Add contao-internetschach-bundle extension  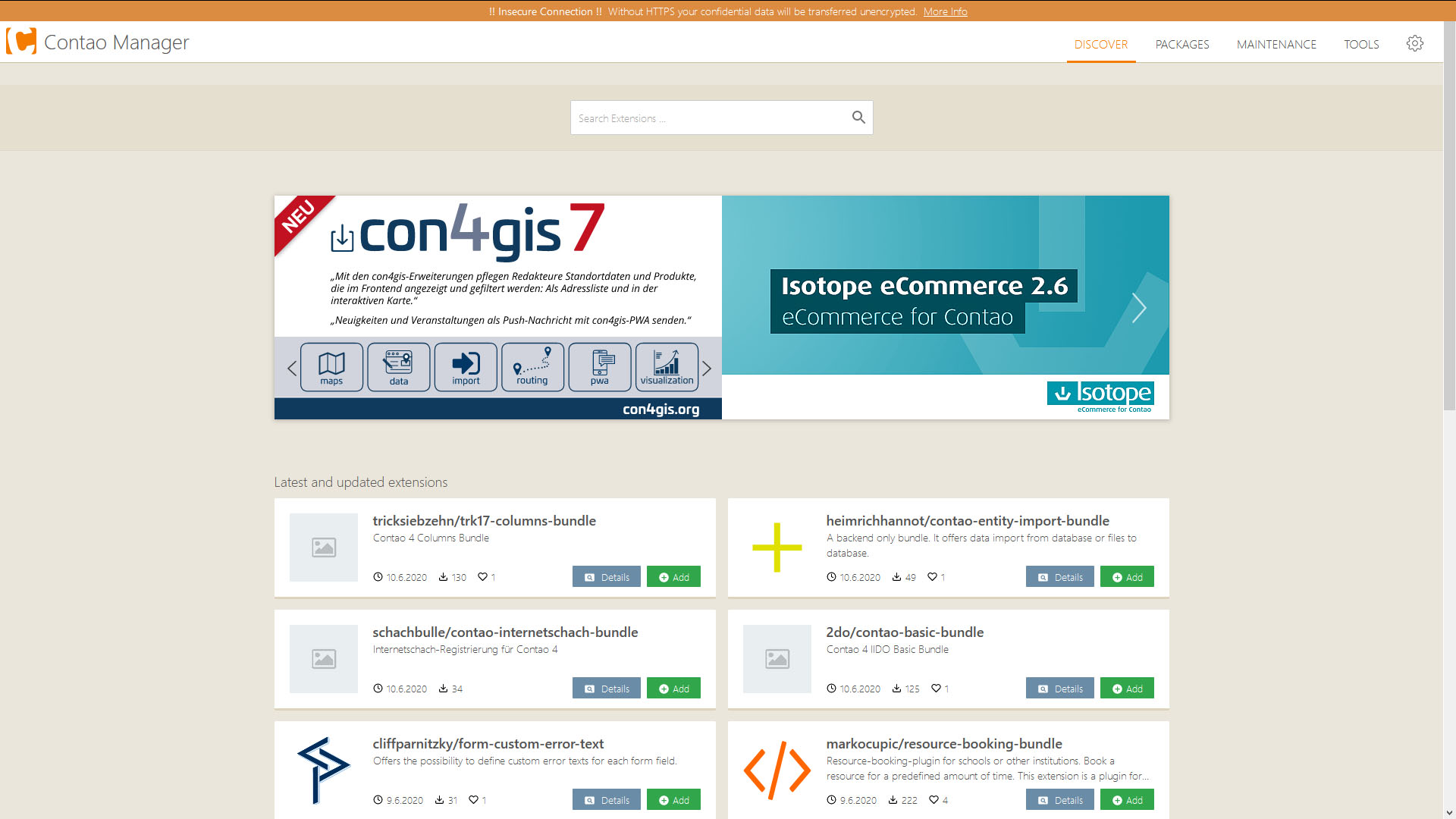click(673, 688)
